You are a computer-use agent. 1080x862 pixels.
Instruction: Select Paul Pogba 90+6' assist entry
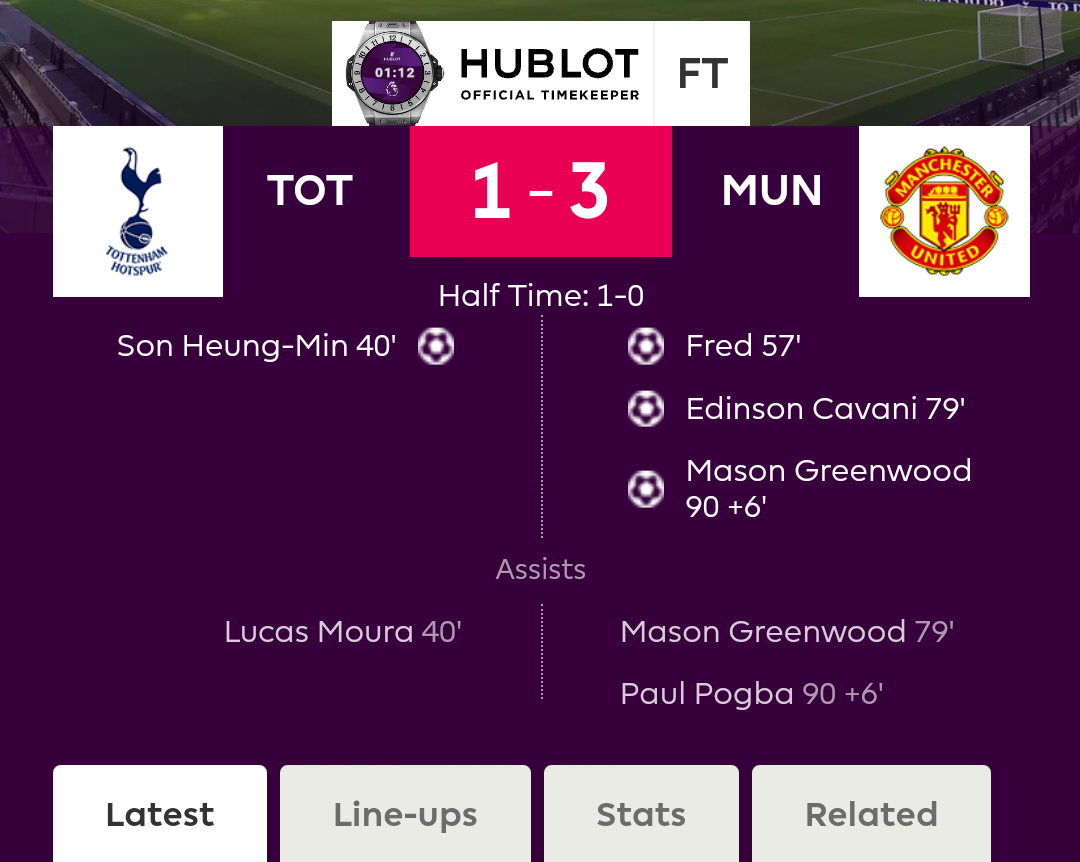[751, 694]
